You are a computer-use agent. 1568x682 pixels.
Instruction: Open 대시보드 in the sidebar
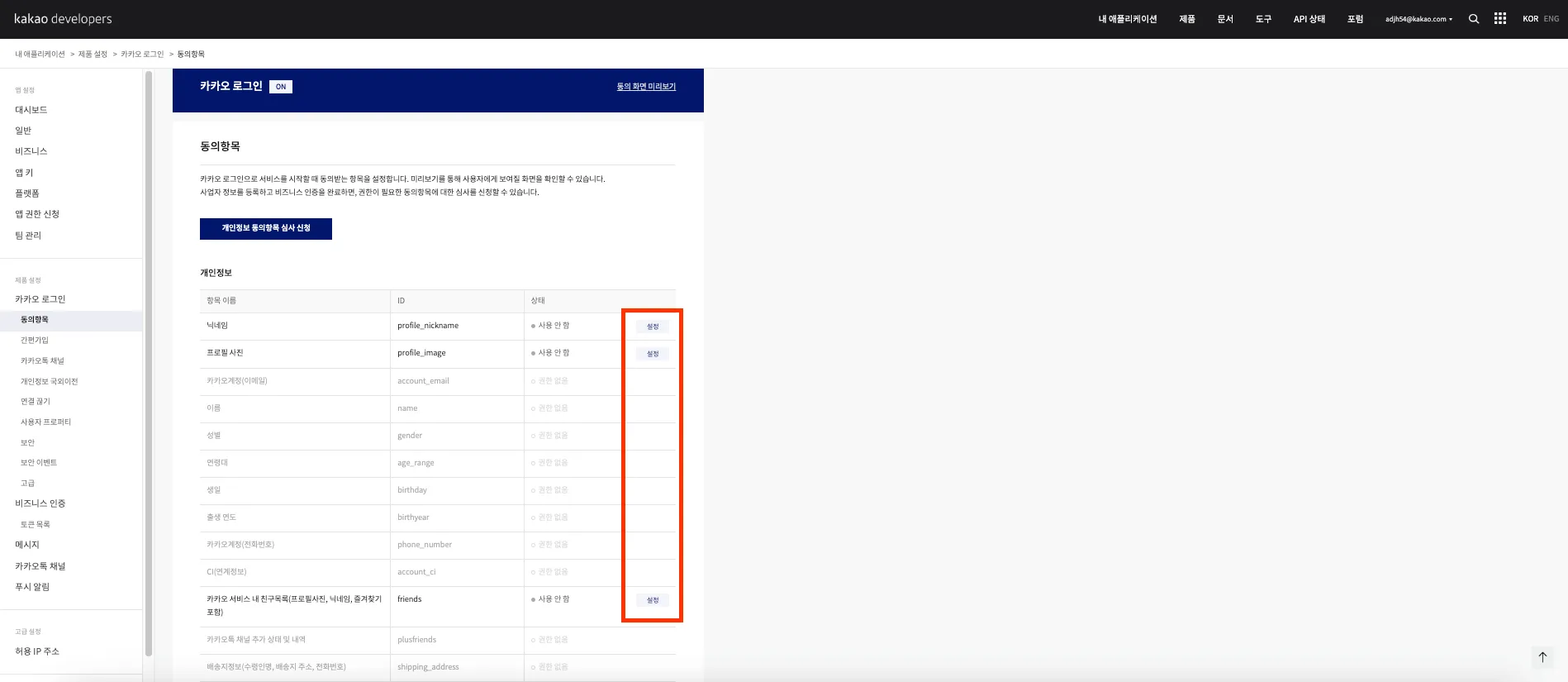pos(31,110)
